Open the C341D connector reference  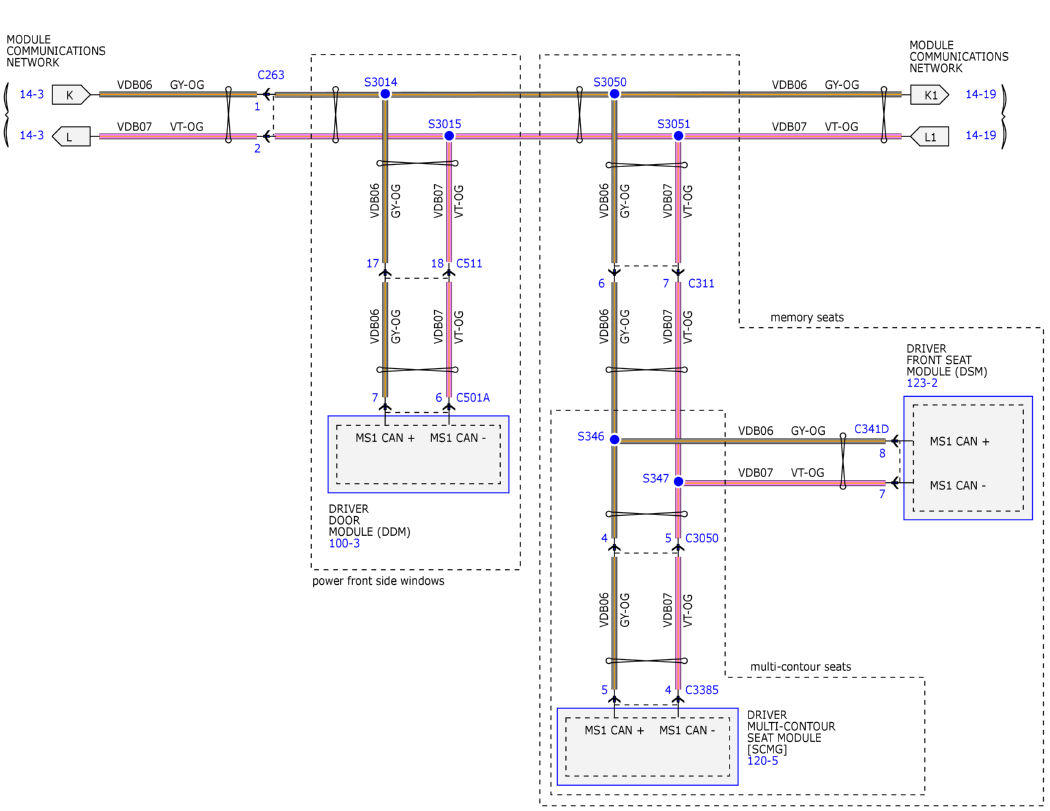tap(871, 429)
